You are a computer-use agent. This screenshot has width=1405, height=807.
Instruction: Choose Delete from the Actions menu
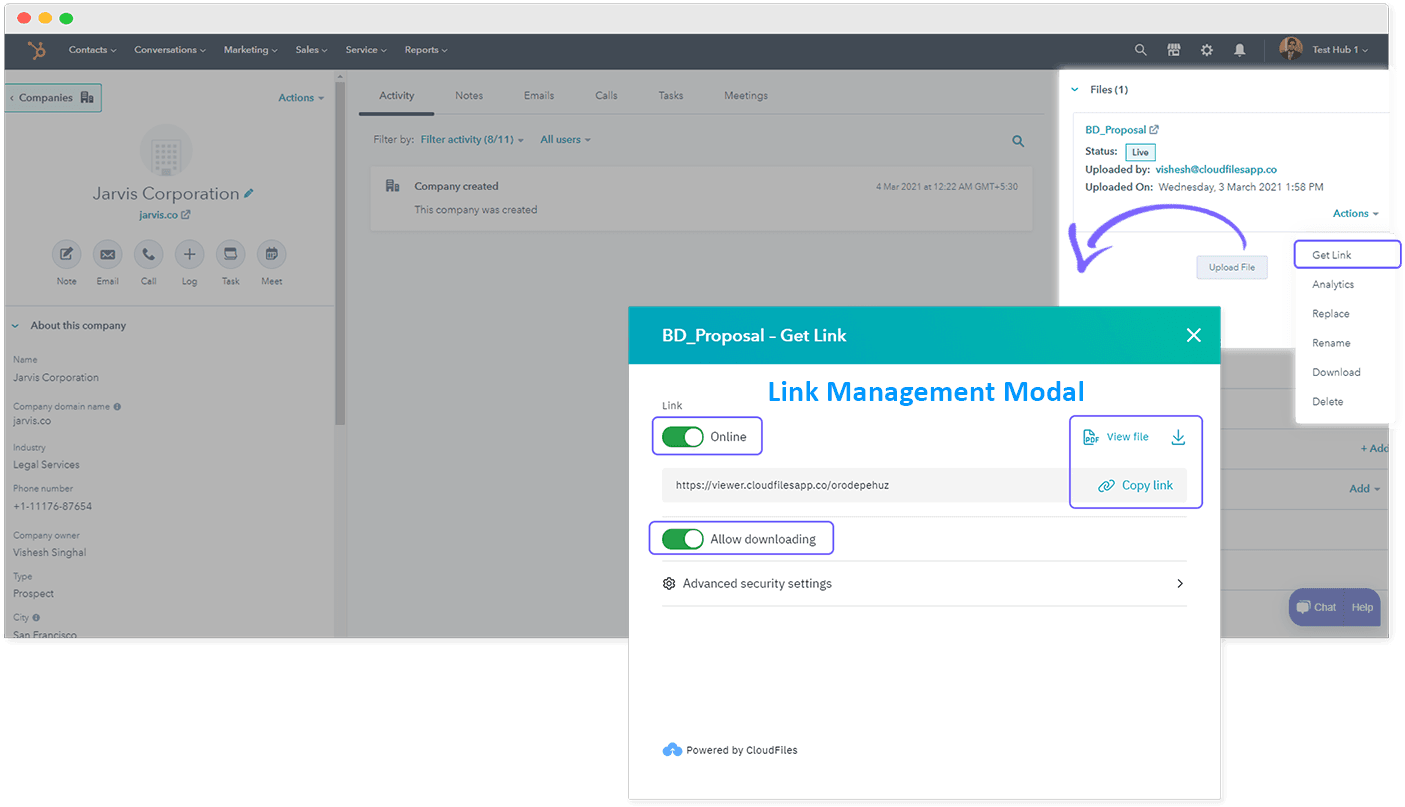tap(1328, 402)
